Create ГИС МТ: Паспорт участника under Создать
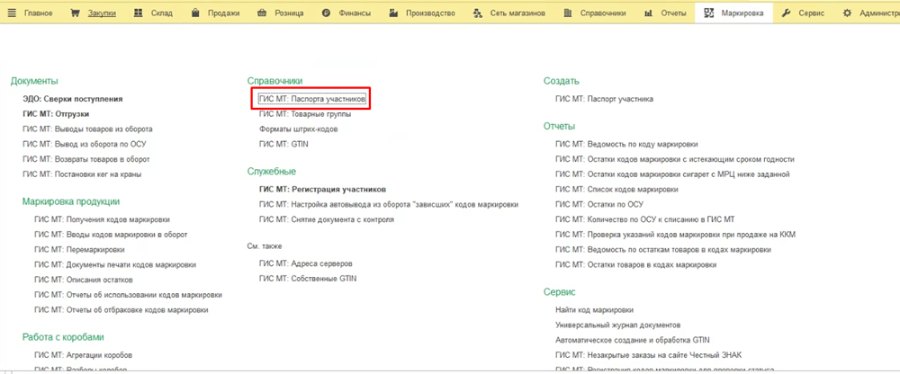The height and width of the screenshot is (374, 900). pos(604,99)
